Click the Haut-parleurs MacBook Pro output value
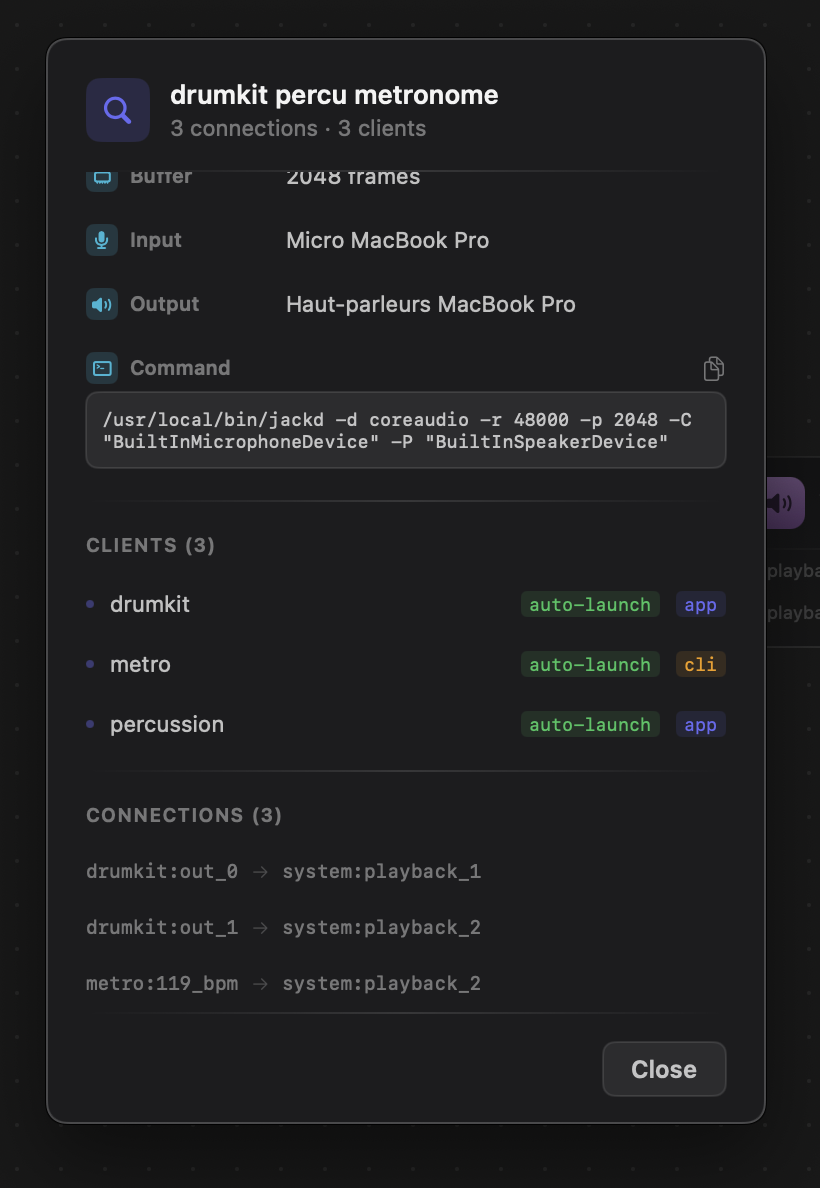The image size is (820, 1188). [x=430, y=304]
